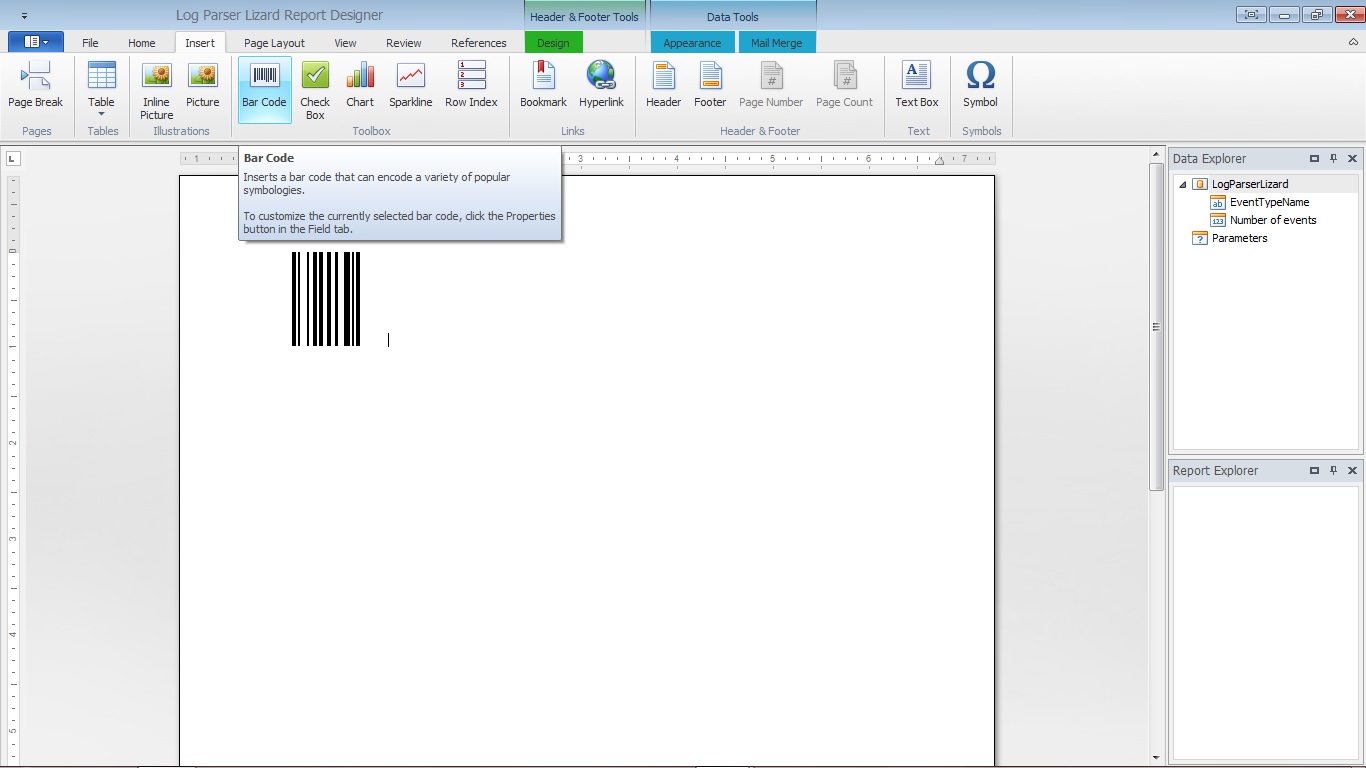Insert a Row Index field
Screen dimensions: 1366x768
tap(471, 85)
